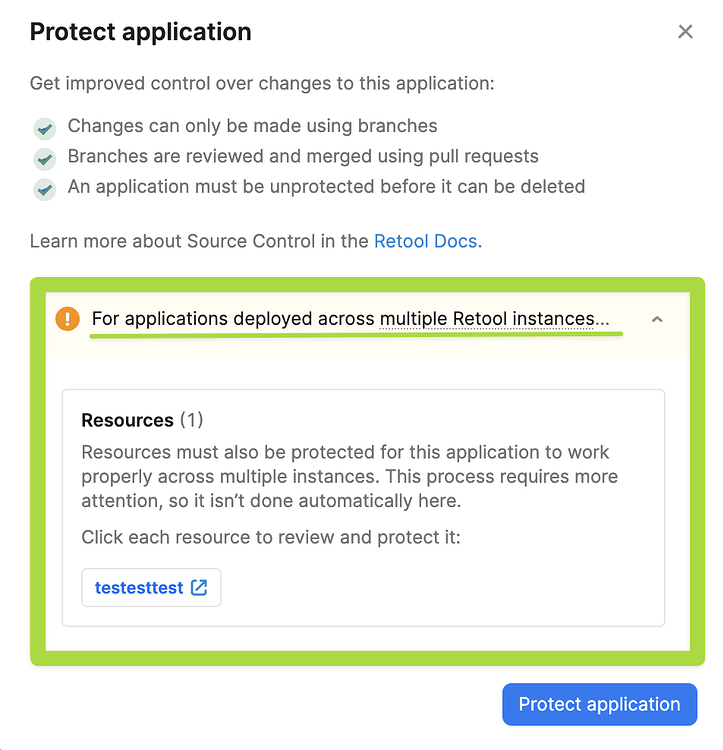723x750 pixels.
Task: Click the orange warning exclamation icon
Action: coord(67,319)
